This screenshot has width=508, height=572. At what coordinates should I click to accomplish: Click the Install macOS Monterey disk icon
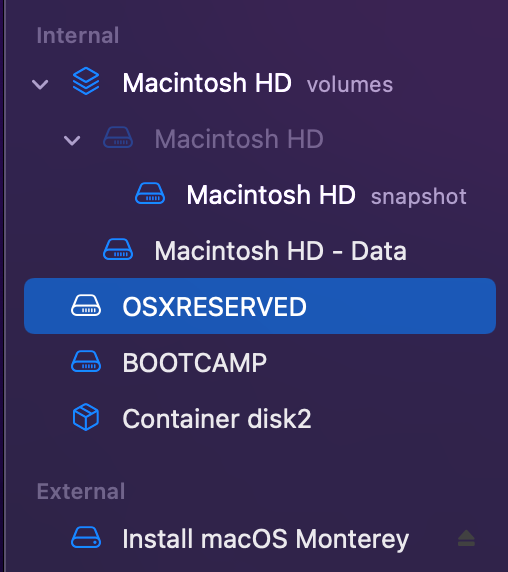click(x=86, y=537)
